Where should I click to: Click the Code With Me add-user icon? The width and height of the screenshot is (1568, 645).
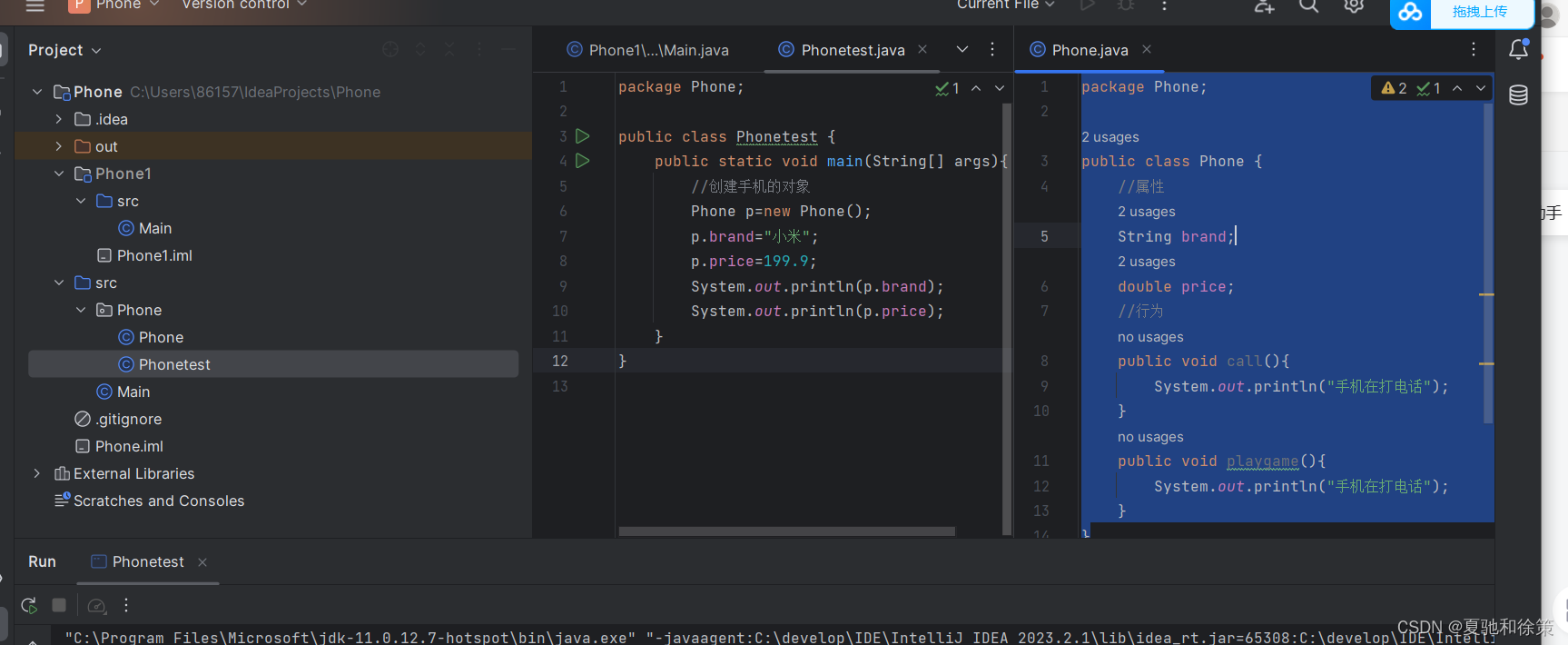1264,6
